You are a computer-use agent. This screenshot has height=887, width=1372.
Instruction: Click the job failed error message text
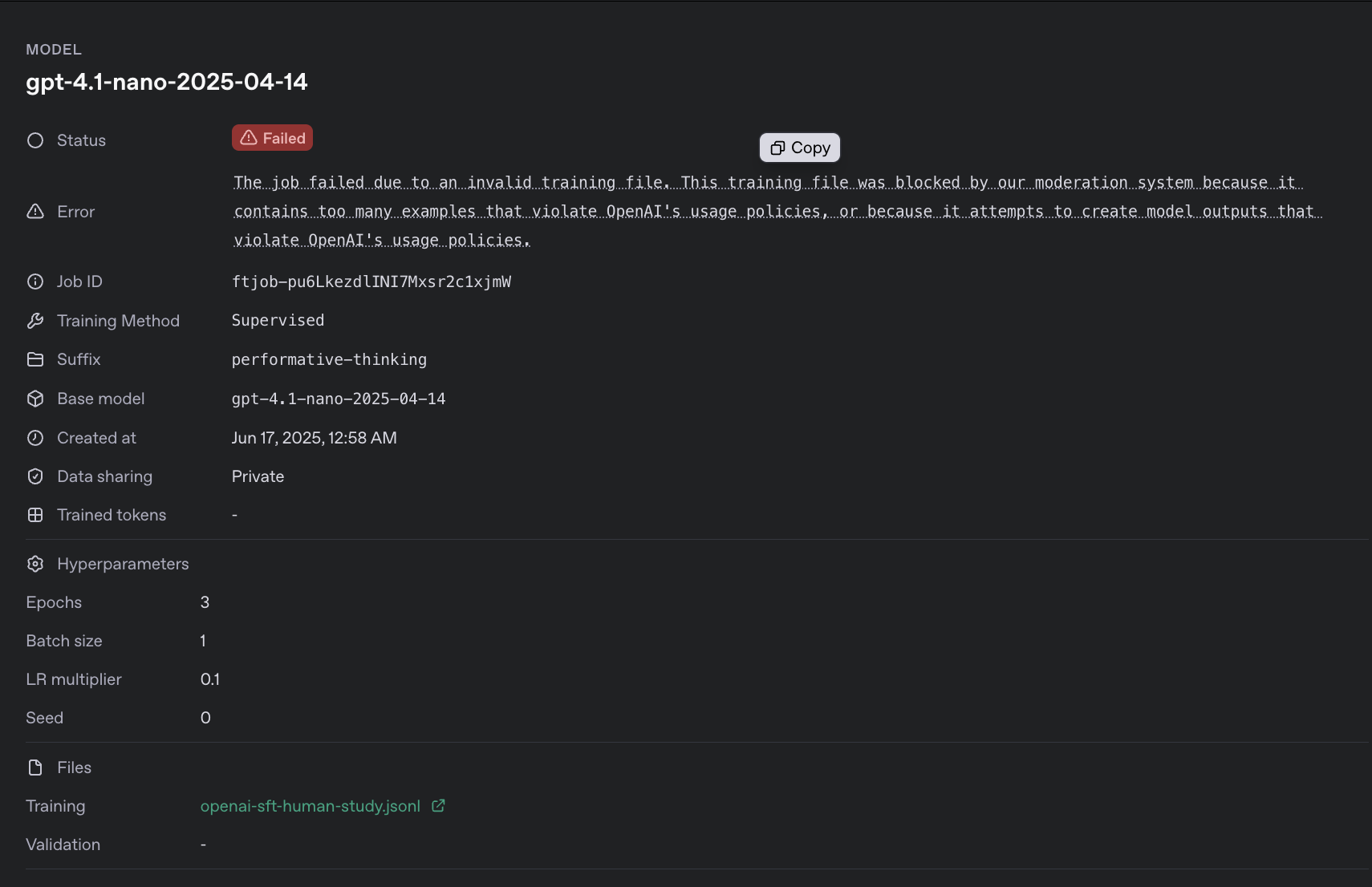tap(777, 212)
